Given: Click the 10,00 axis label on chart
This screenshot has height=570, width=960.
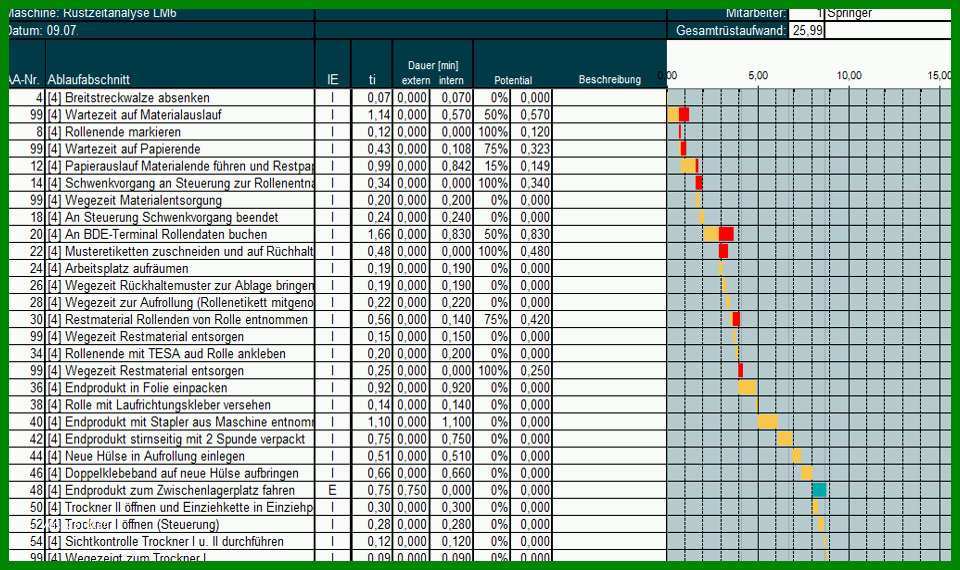Looking at the screenshot, I should point(849,75).
